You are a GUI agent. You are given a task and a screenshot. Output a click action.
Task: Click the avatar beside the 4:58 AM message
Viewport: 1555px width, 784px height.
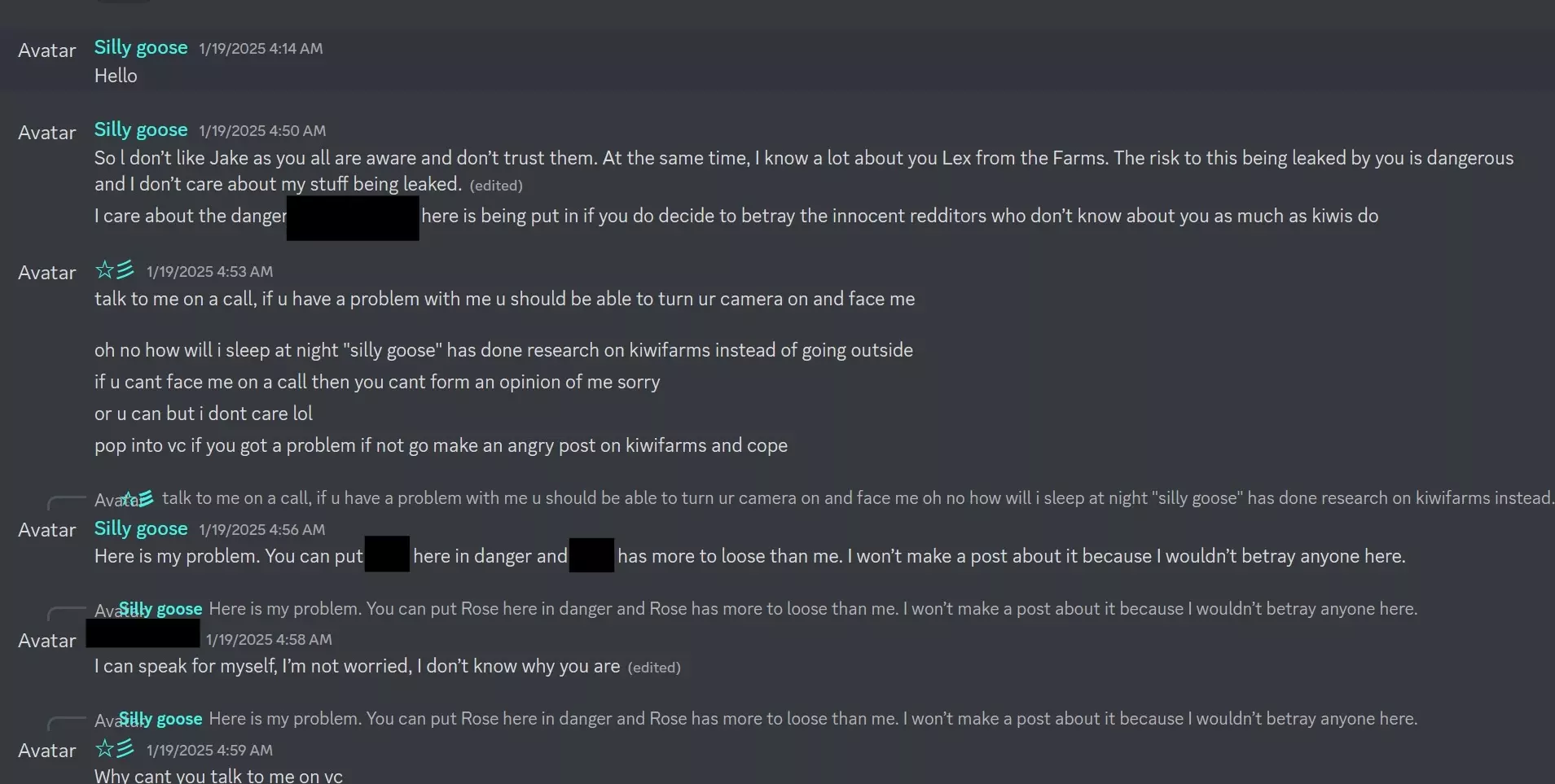(47, 641)
